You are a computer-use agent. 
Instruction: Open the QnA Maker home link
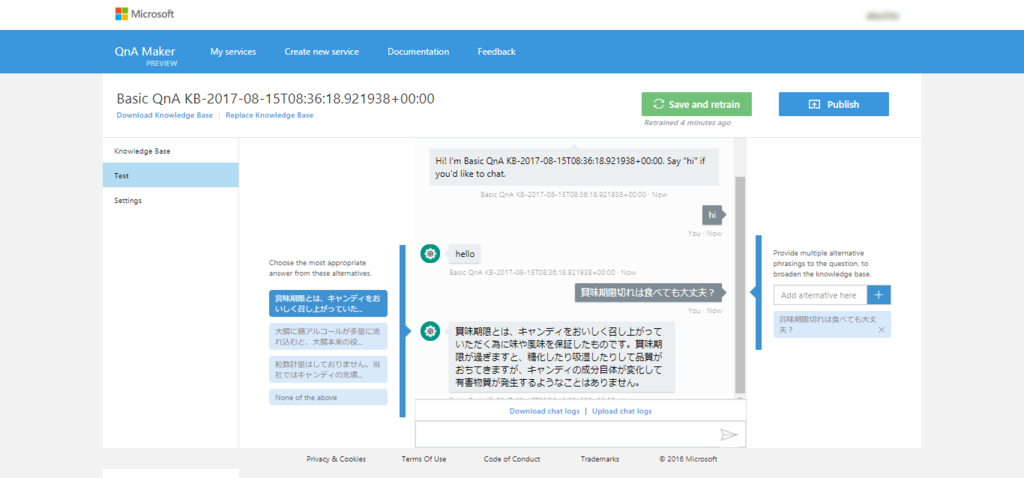coord(144,52)
